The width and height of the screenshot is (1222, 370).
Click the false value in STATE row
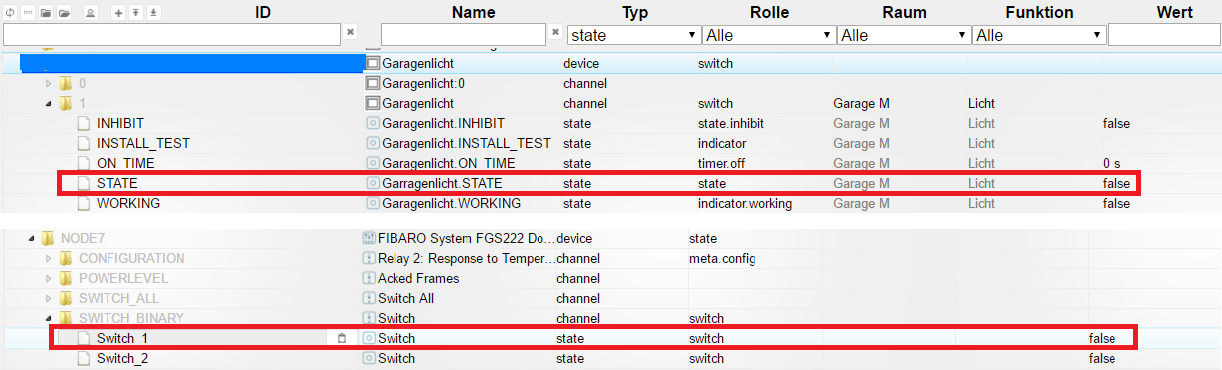tap(1116, 183)
